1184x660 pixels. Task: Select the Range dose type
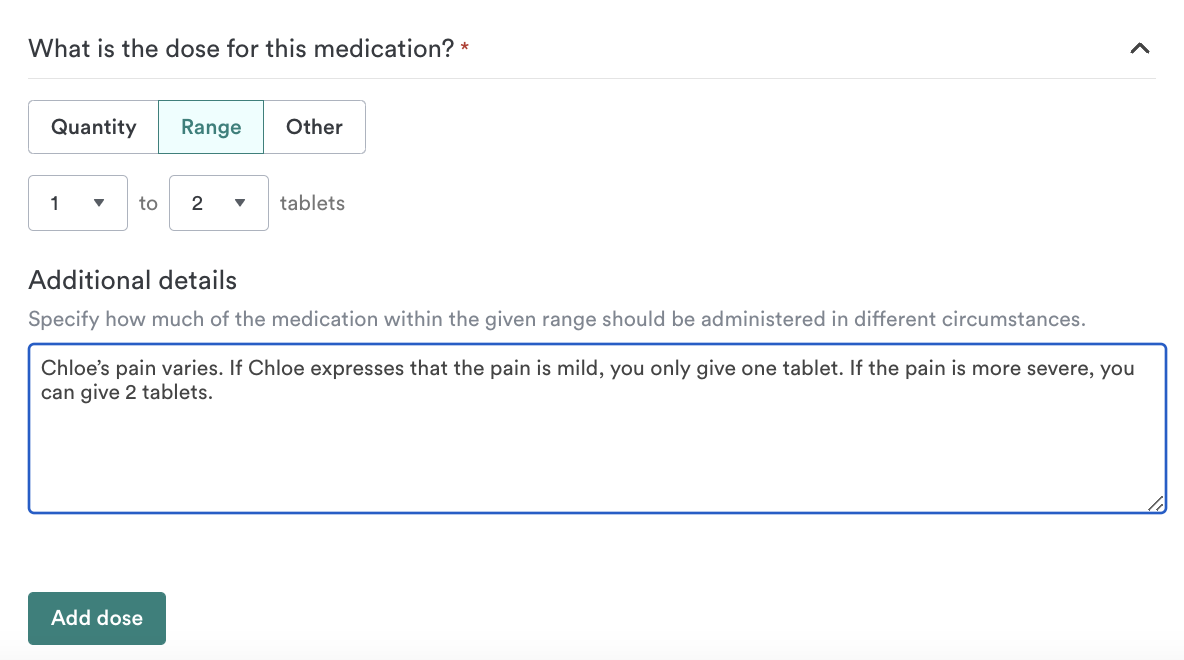click(211, 127)
